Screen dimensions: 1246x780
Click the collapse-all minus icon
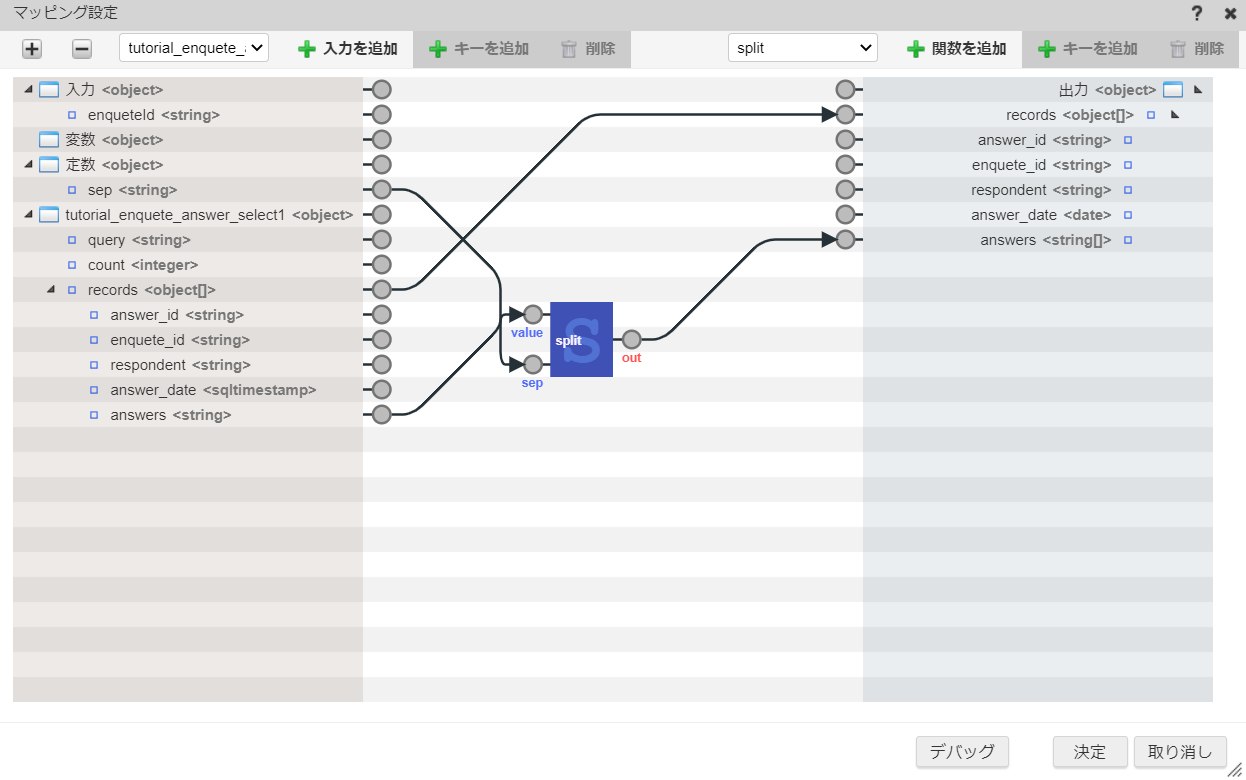coord(82,48)
